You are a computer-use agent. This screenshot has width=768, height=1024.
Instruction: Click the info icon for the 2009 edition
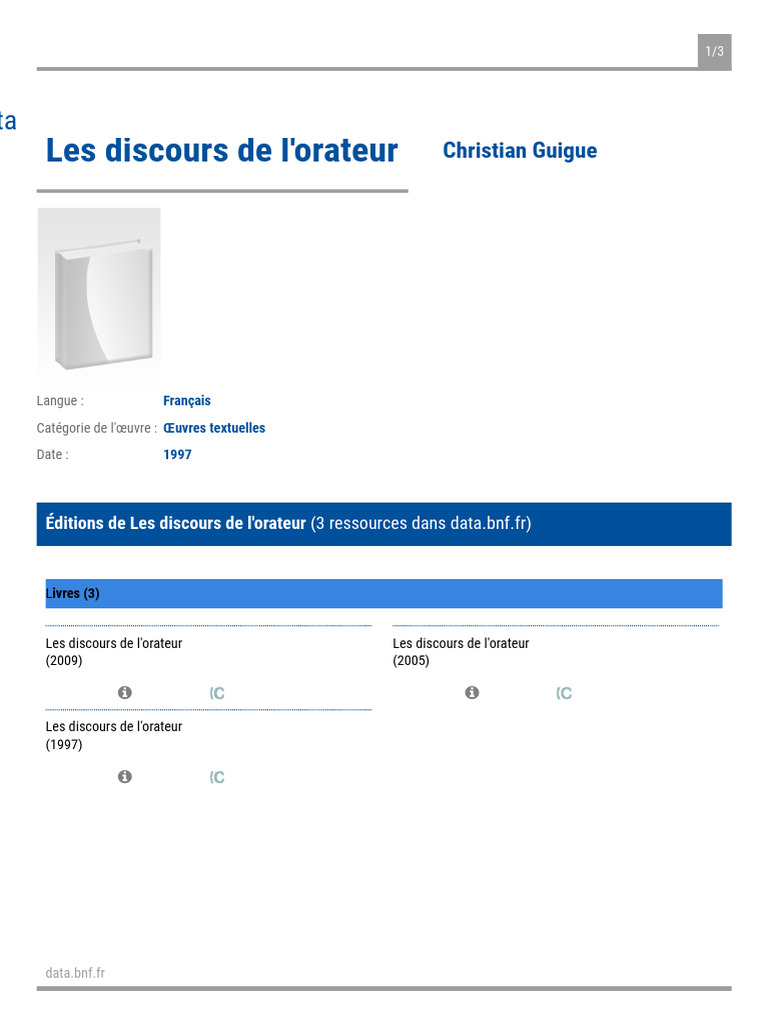click(125, 693)
